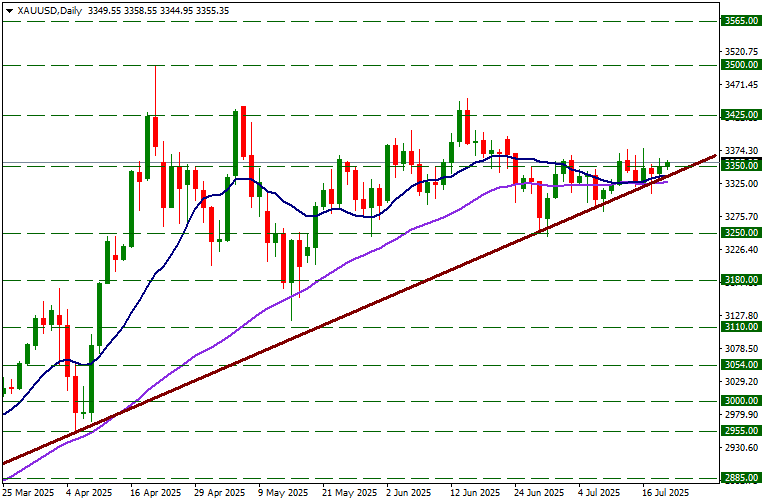Select the 3250.00 level price label
The width and height of the screenshot is (765, 504).
click(741, 233)
